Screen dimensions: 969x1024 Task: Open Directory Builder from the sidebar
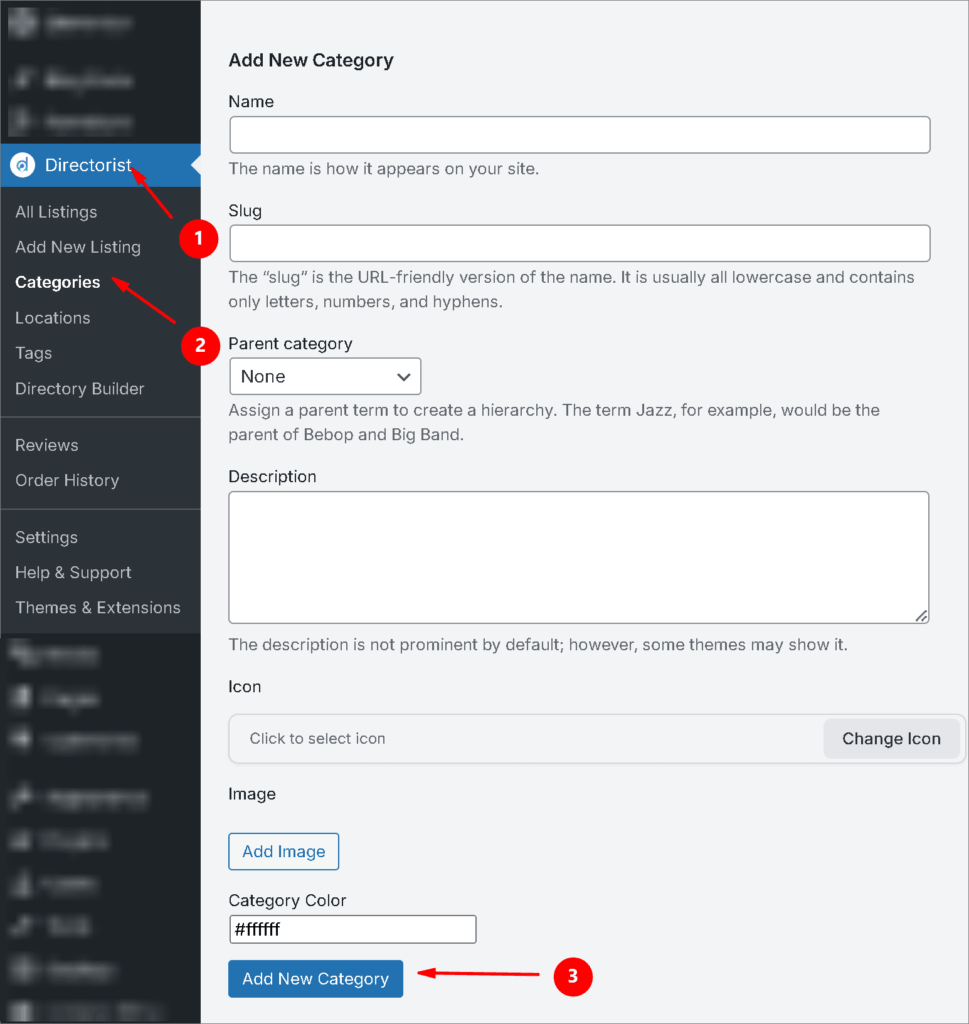click(80, 389)
